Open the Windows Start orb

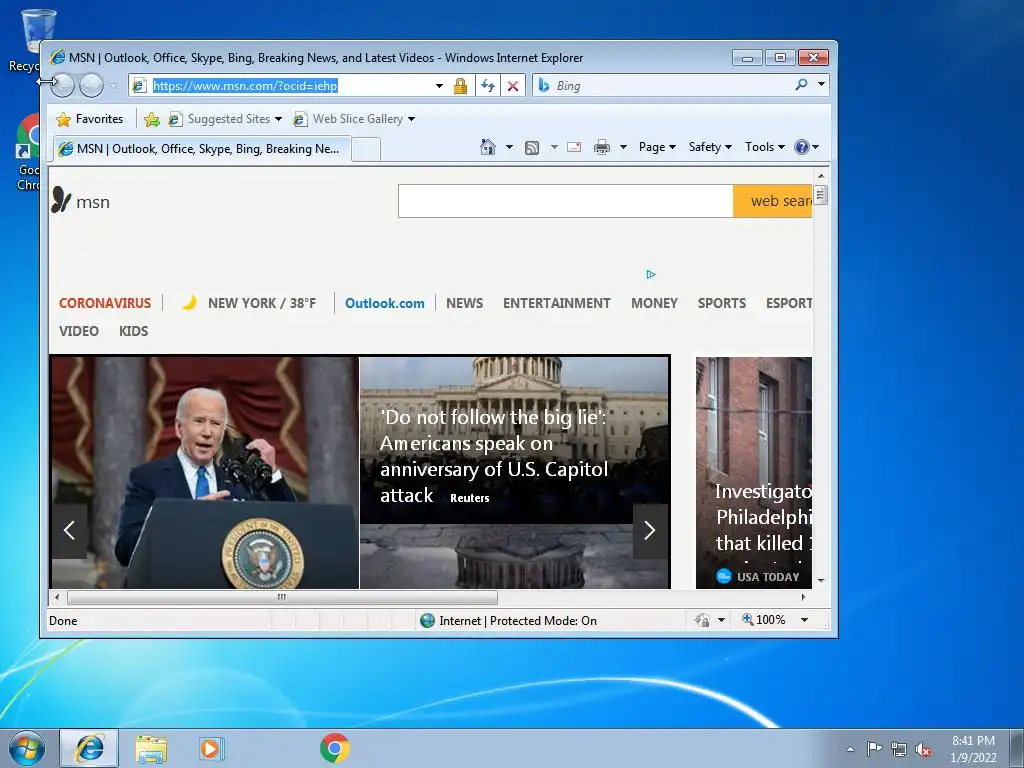click(27, 748)
